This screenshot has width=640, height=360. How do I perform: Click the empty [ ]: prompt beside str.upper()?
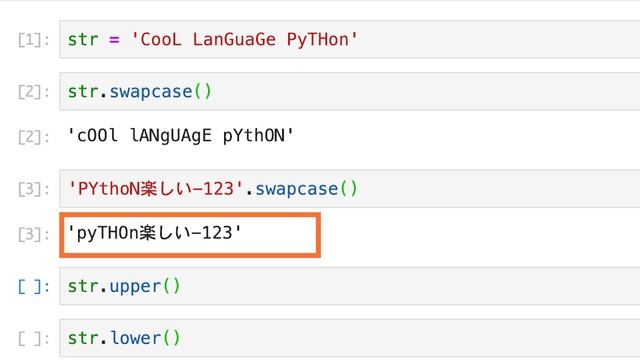pos(33,287)
